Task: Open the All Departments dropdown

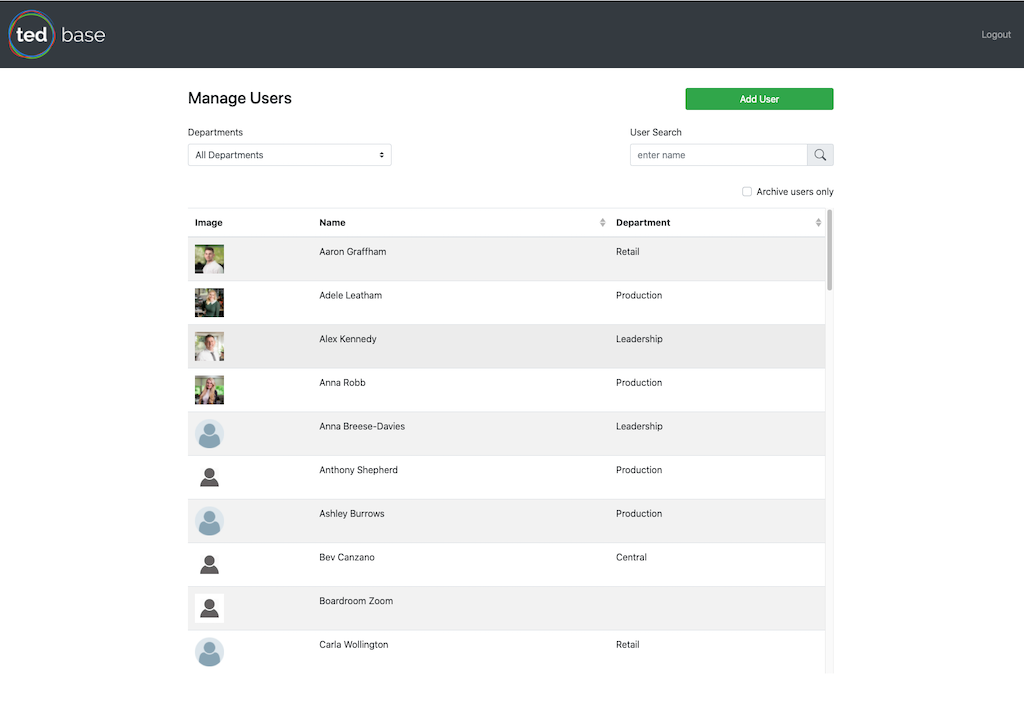Action: 289,155
